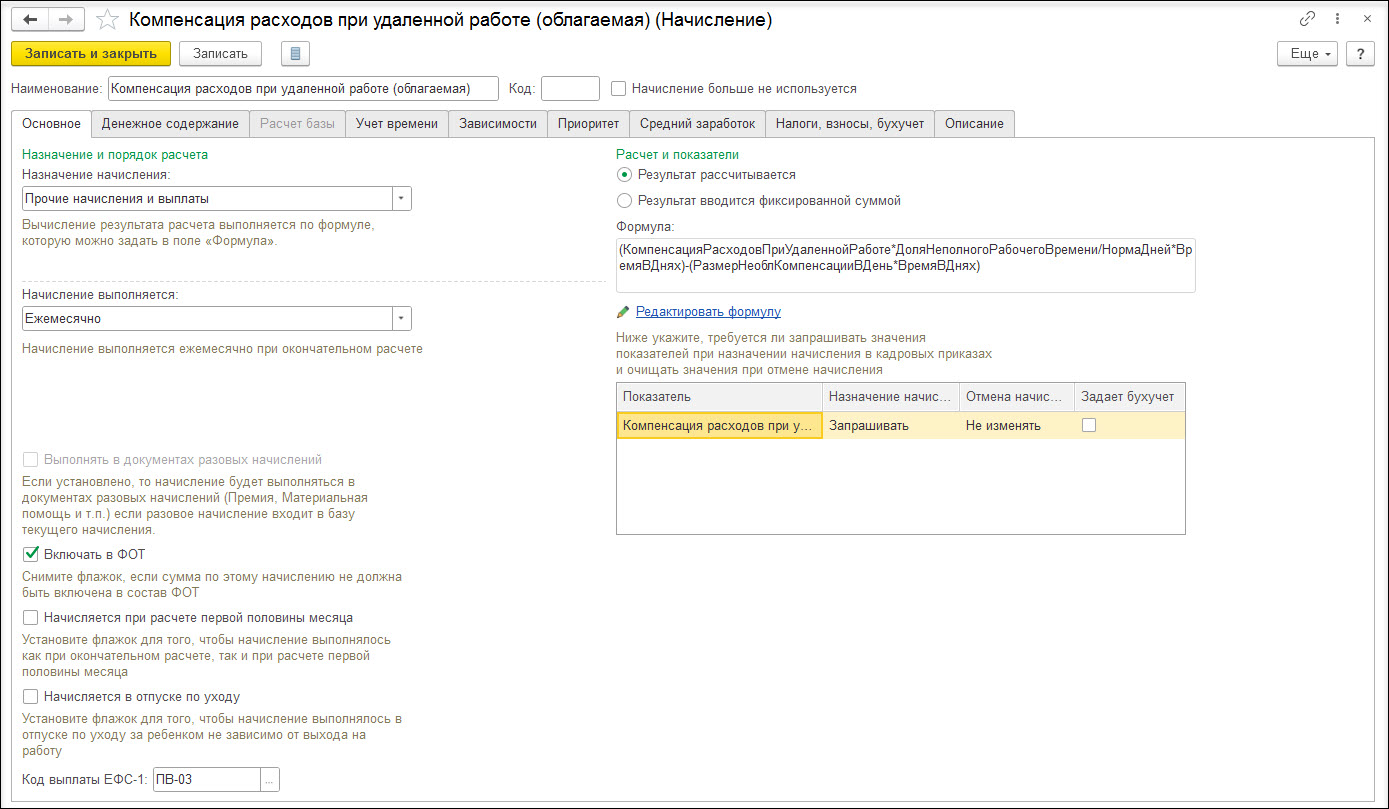Open the Еще dropdown menu
The width and height of the screenshot is (1389, 809).
(1308, 54)
